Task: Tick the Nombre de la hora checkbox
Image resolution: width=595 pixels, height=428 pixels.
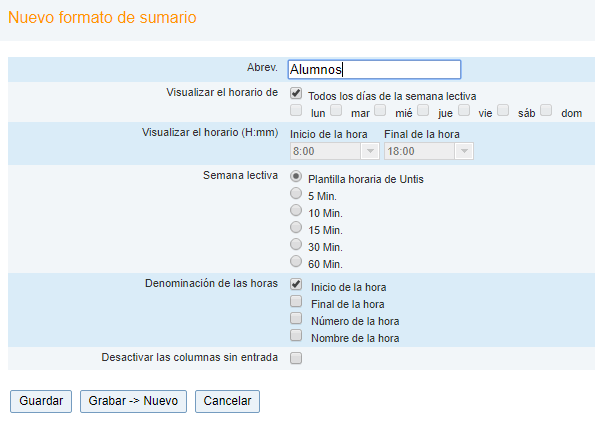Action: click(x=296, y=335)
